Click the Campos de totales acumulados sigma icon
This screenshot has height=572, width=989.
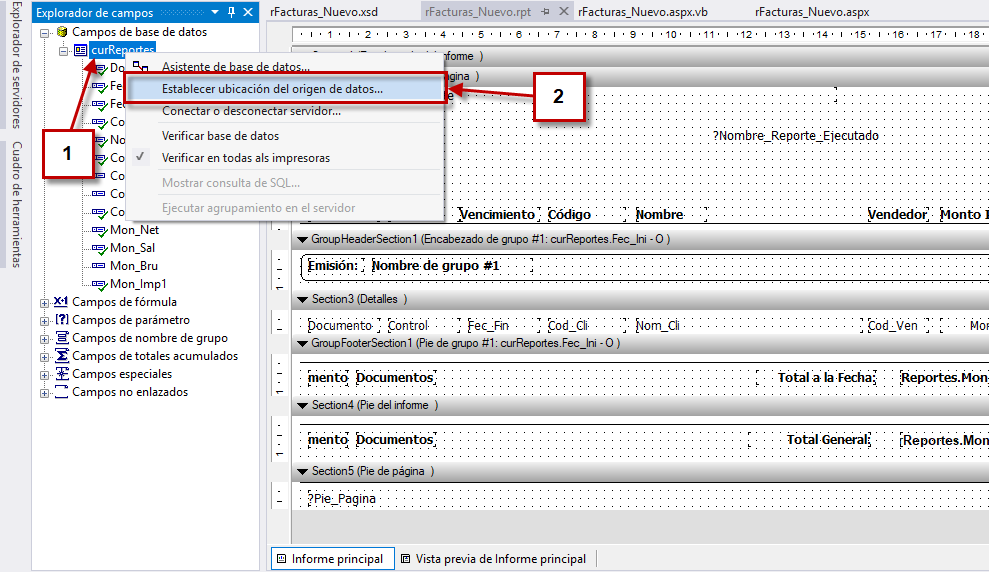click(61, 356)
